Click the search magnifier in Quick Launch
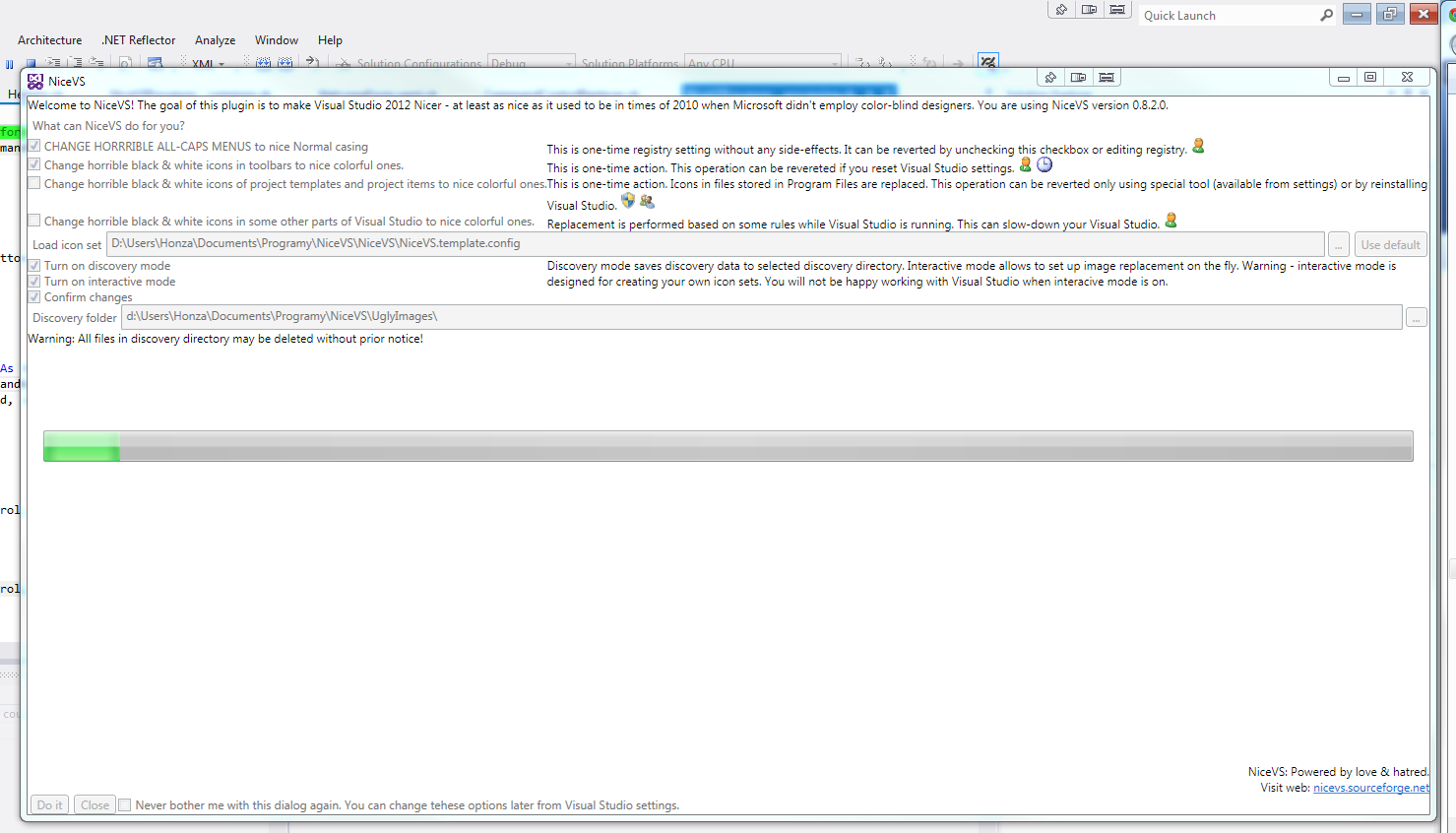1456x833 pixels. point(1326,15)
